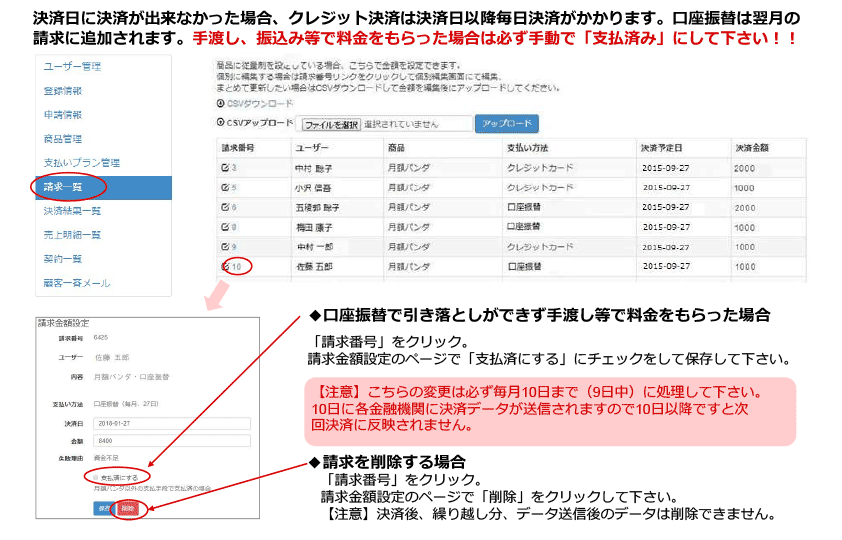Click the user cell 梅田 康子
The image size is (842, 540).
315,228
